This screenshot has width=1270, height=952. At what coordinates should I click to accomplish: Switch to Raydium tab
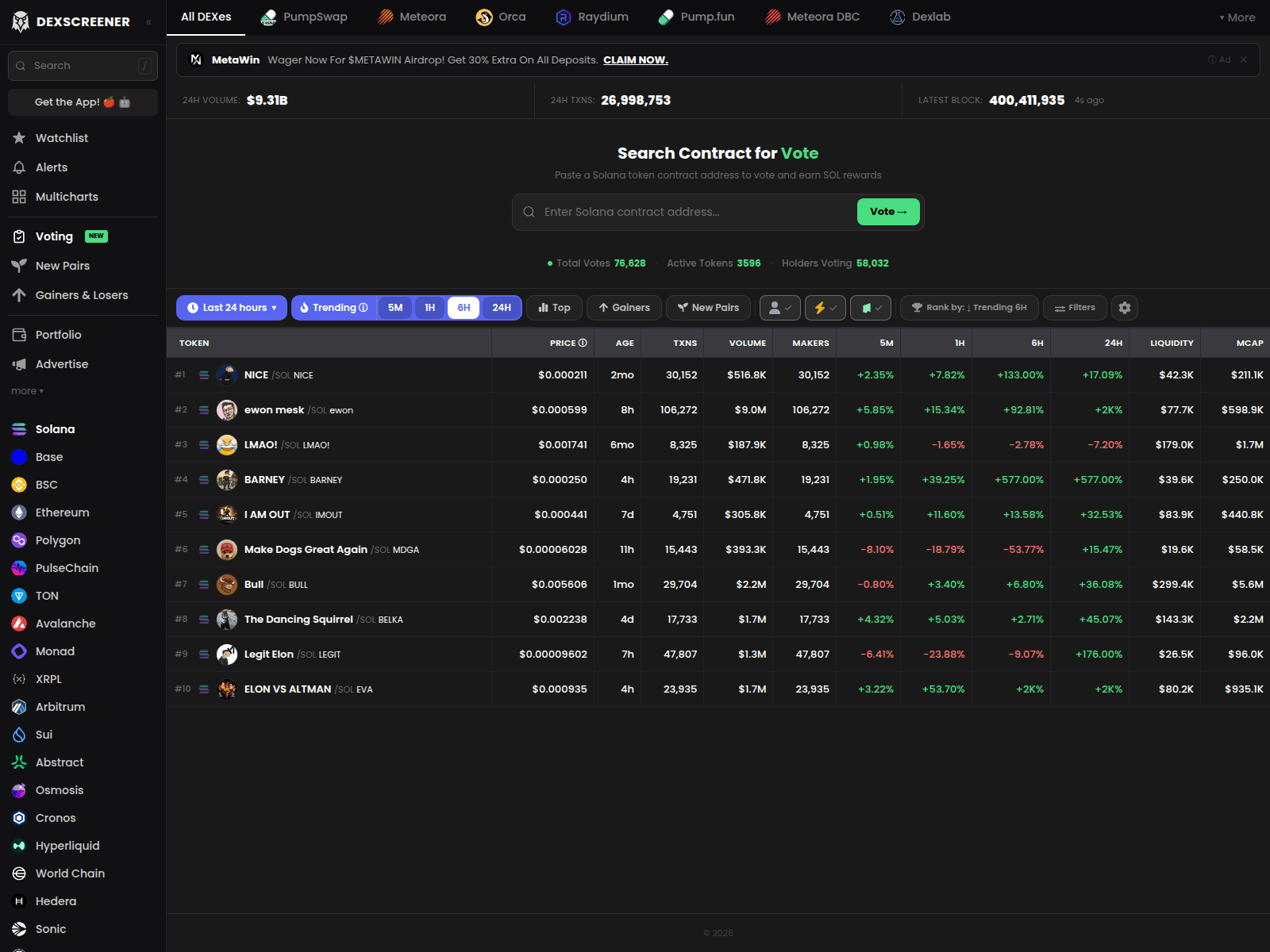click(592, 17)
